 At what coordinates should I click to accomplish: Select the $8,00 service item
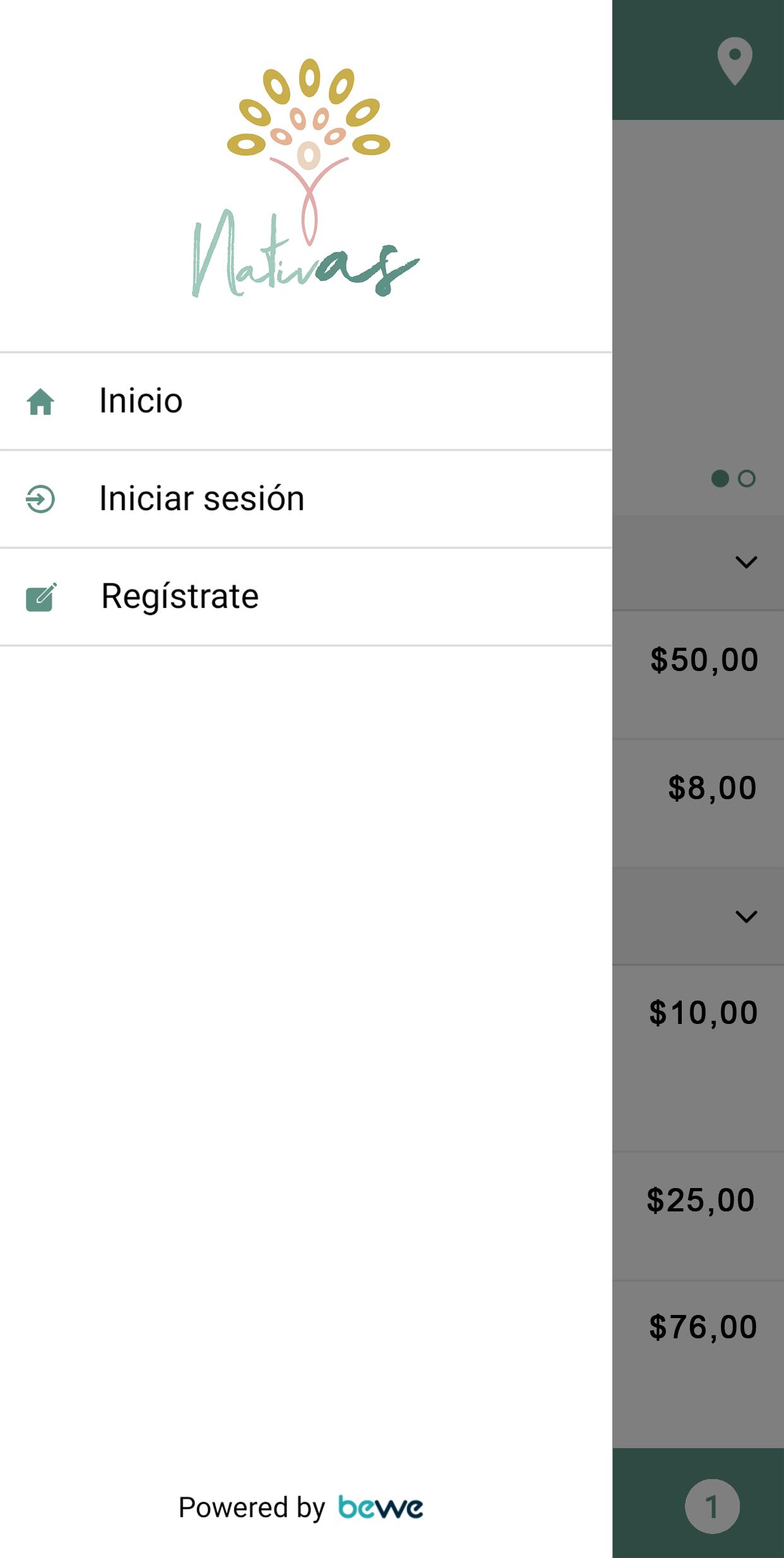pyautogui.click(x=698, y=804)
